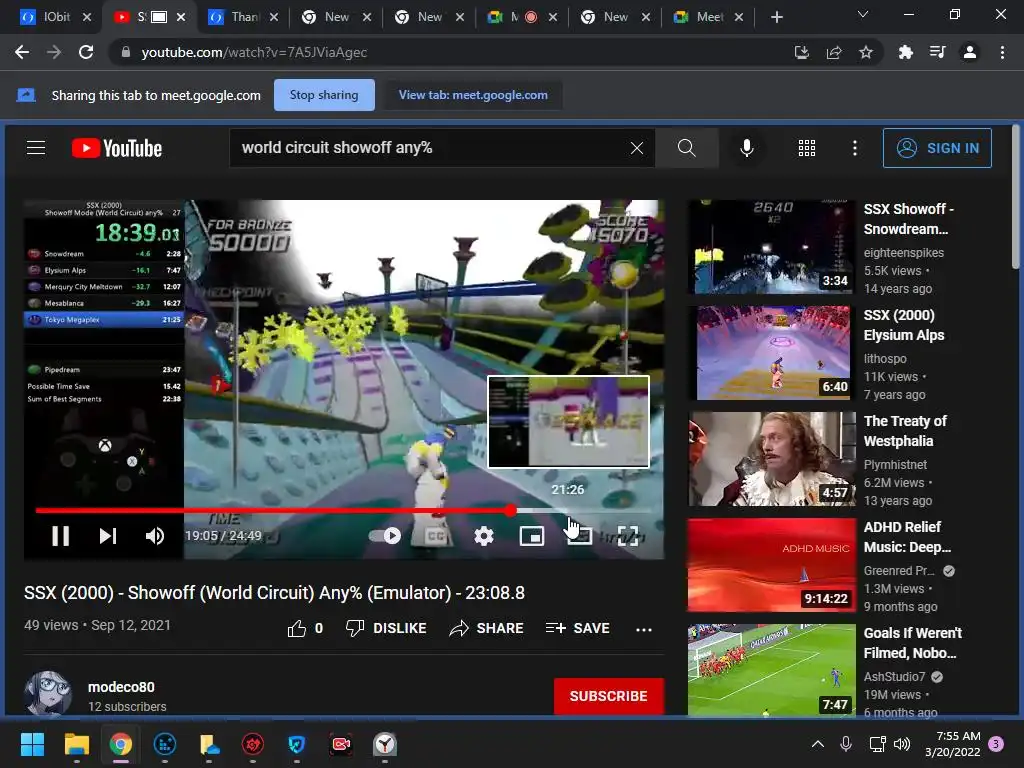This screenshot has height=768, width=1024.
Task: Click install app icon in address bar
Action: [x=802, y=52]
